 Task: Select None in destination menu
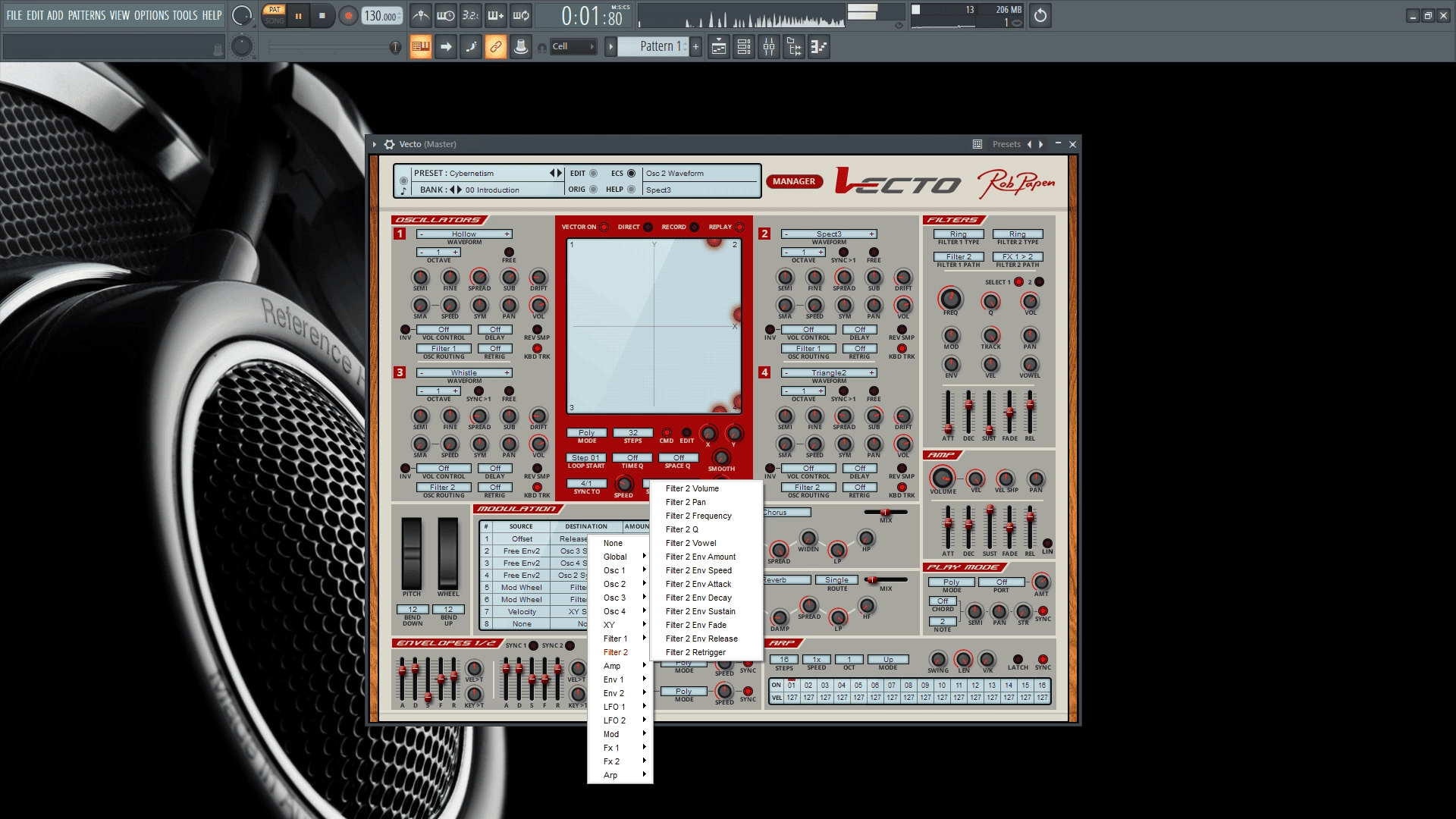pyautogui.click(x=620, y=543)
